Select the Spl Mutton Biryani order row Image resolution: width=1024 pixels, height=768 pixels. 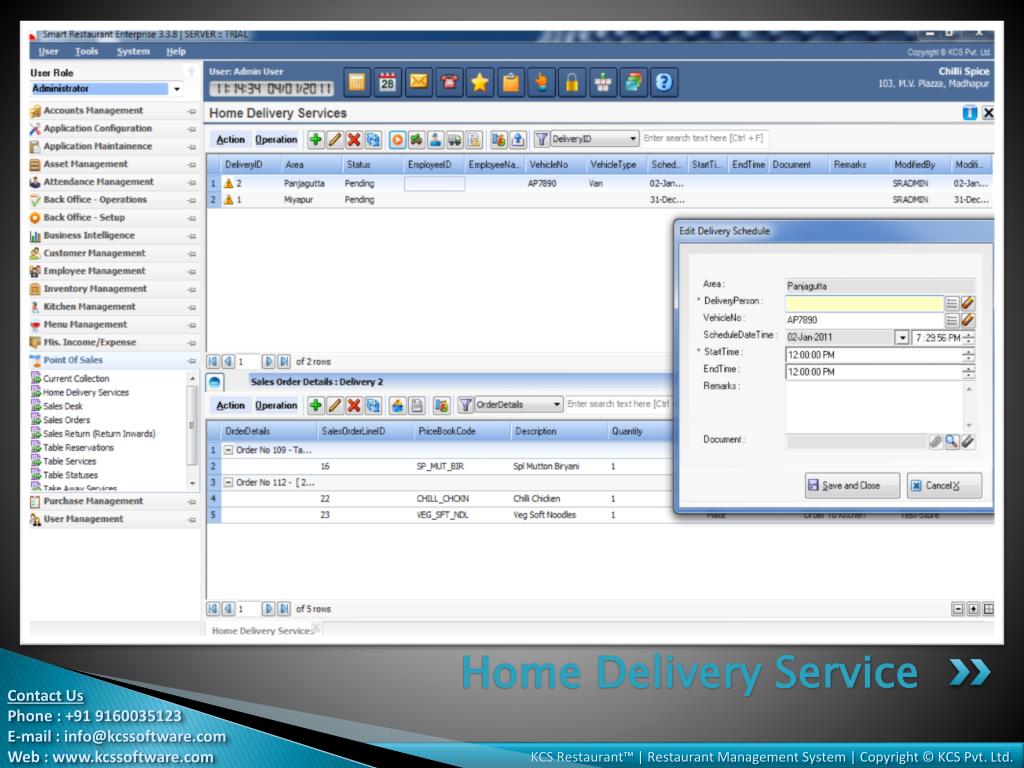[440, 466]
